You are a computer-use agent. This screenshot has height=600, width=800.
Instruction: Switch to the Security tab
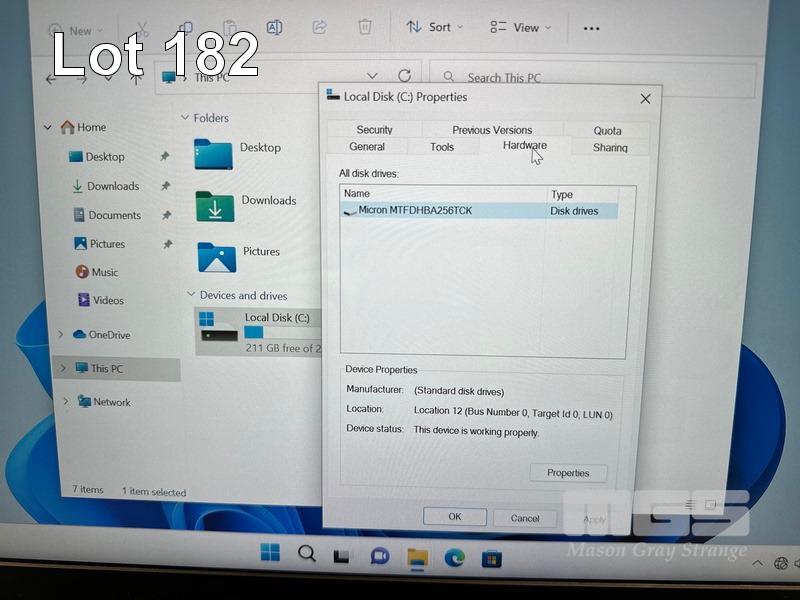click(x=375, y=130)
